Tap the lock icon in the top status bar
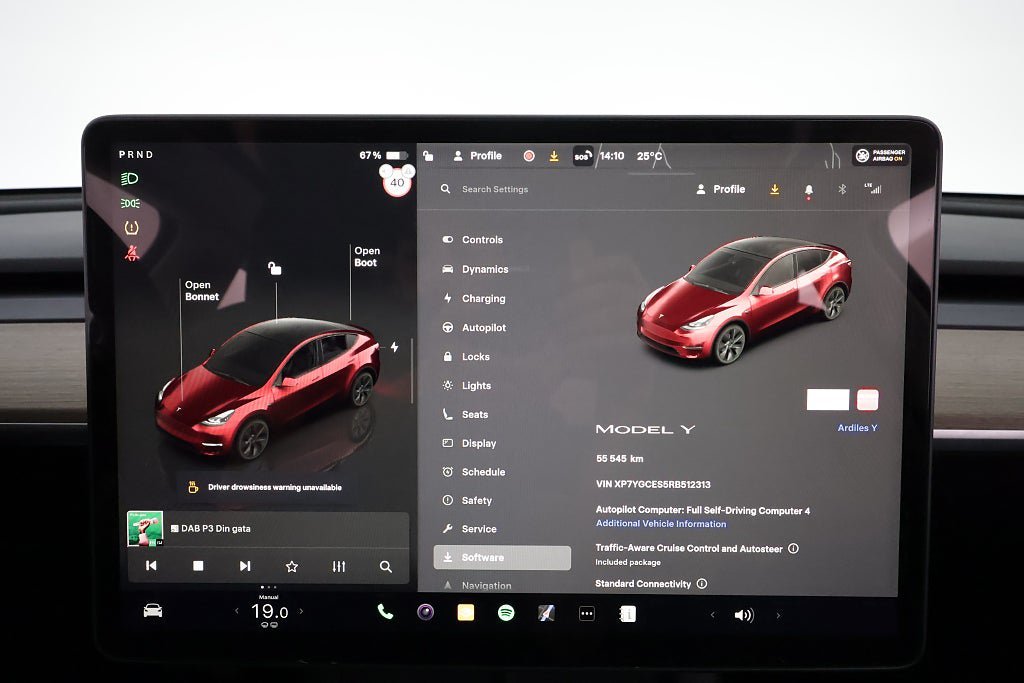Viewport: 1024px width, 683px height. tap(428, 155)
